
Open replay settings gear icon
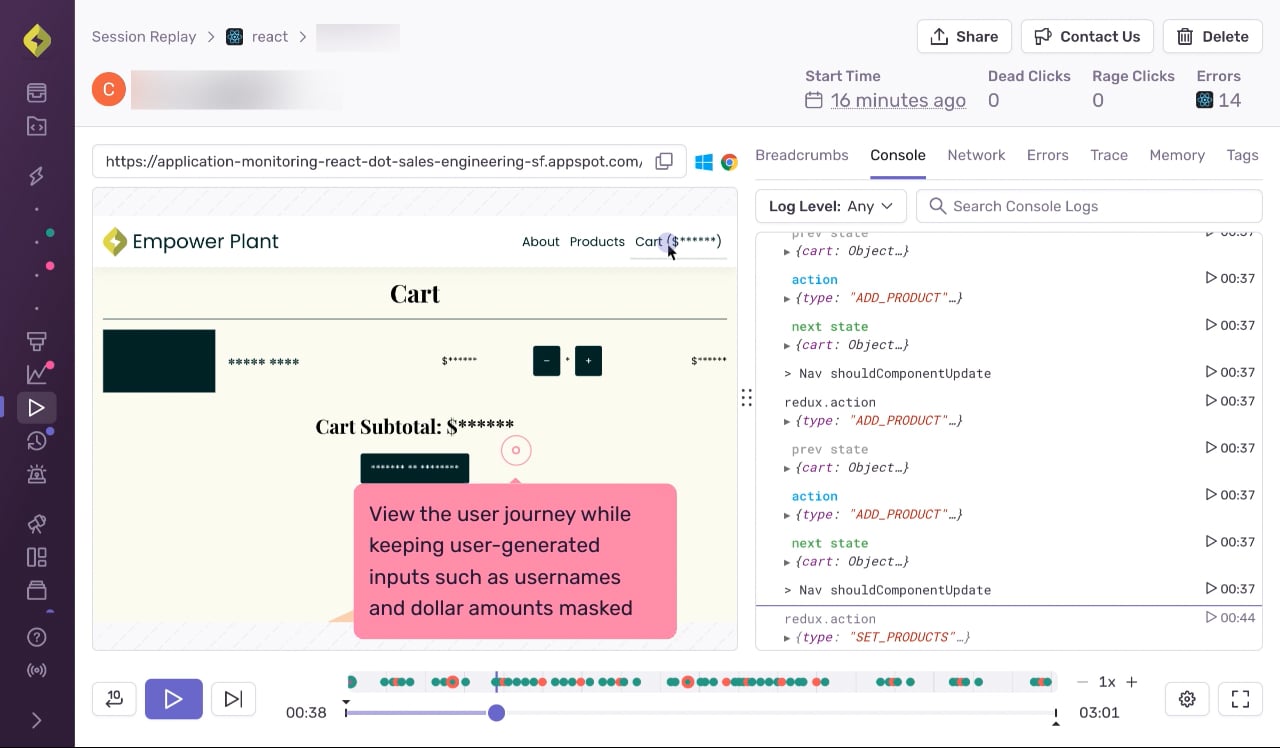coord(1187,699)
